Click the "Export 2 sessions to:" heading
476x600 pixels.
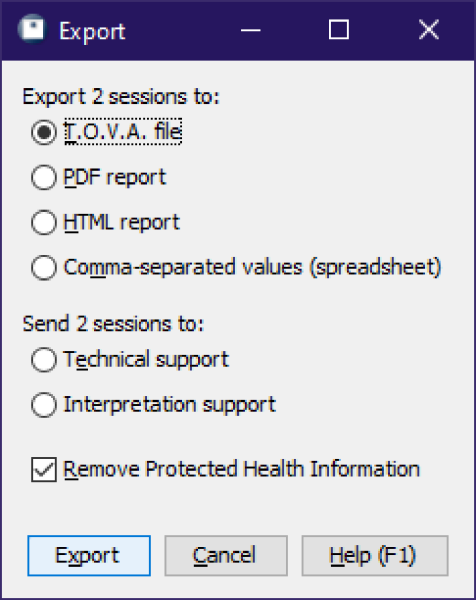[121, 97]
